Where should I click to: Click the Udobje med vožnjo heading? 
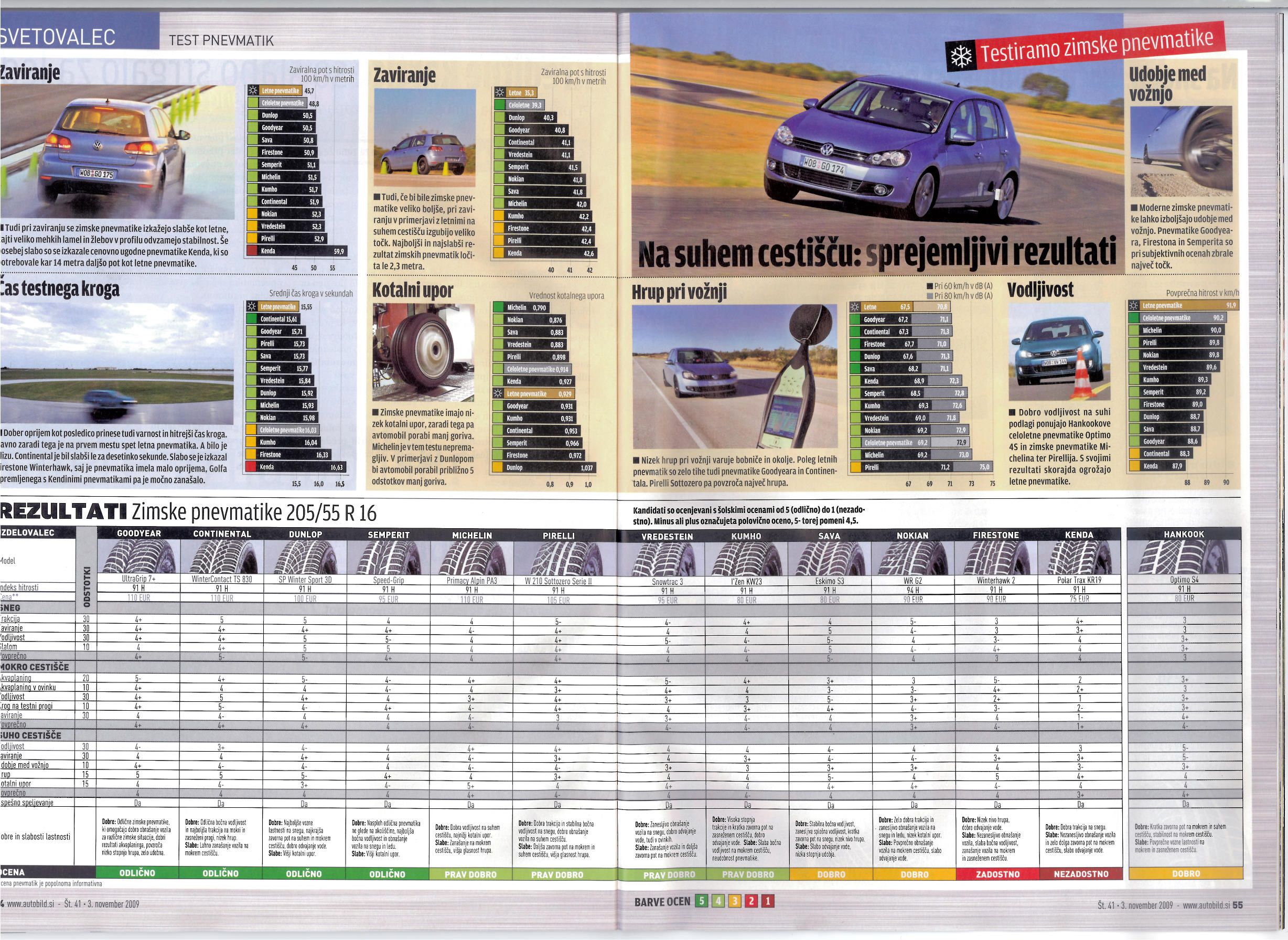(1167, 83)
